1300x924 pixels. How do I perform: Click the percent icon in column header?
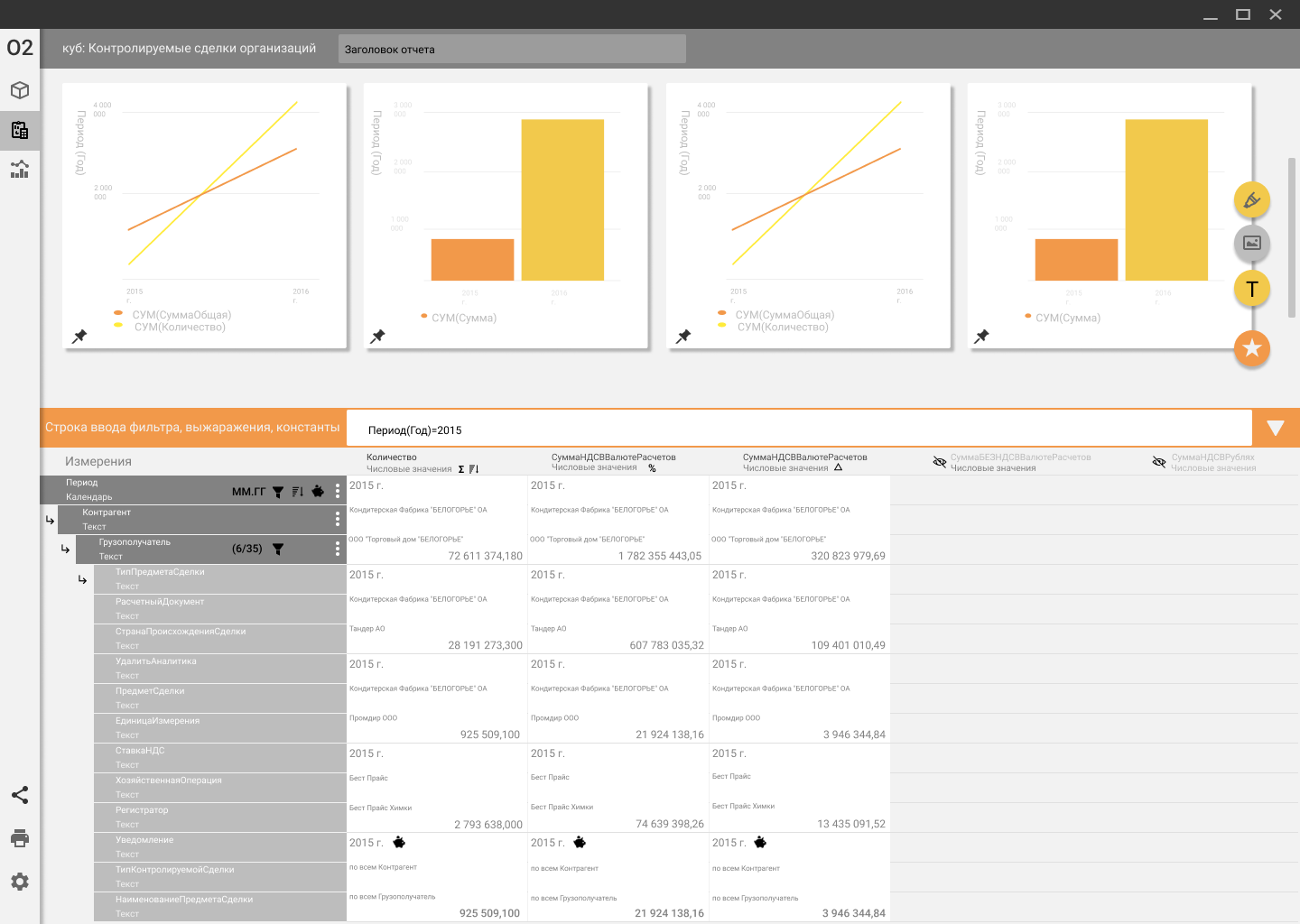point(652,468)
